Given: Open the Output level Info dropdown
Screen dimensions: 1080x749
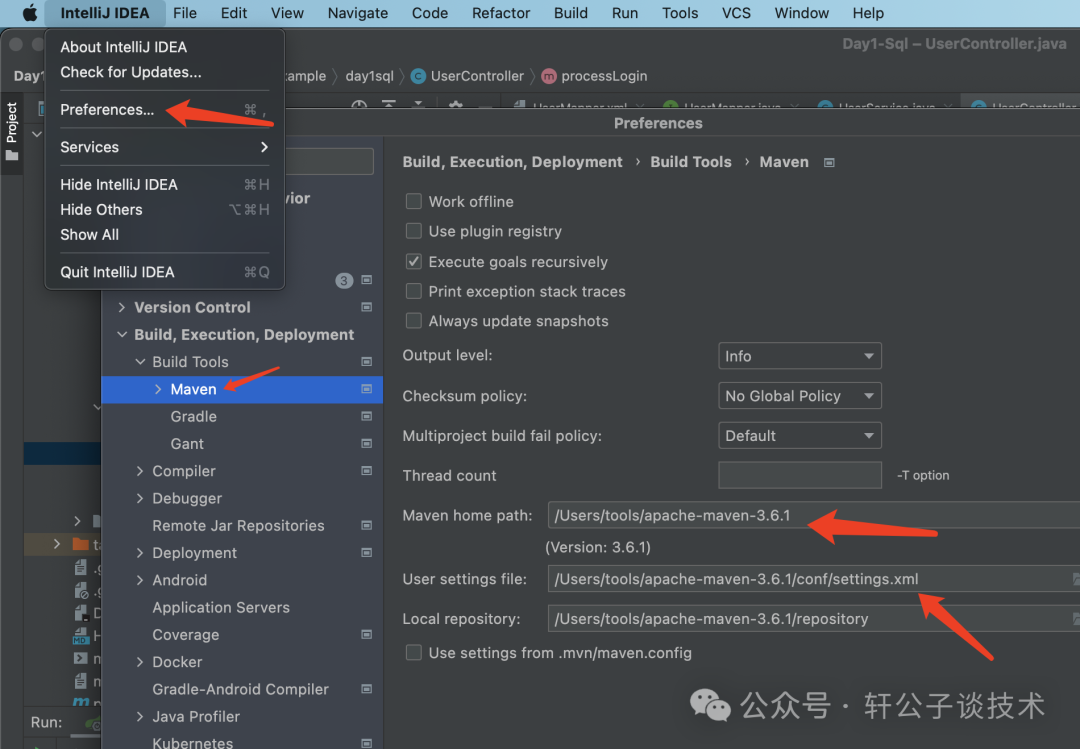Looking at the screenshot, I should pos(799,356).
